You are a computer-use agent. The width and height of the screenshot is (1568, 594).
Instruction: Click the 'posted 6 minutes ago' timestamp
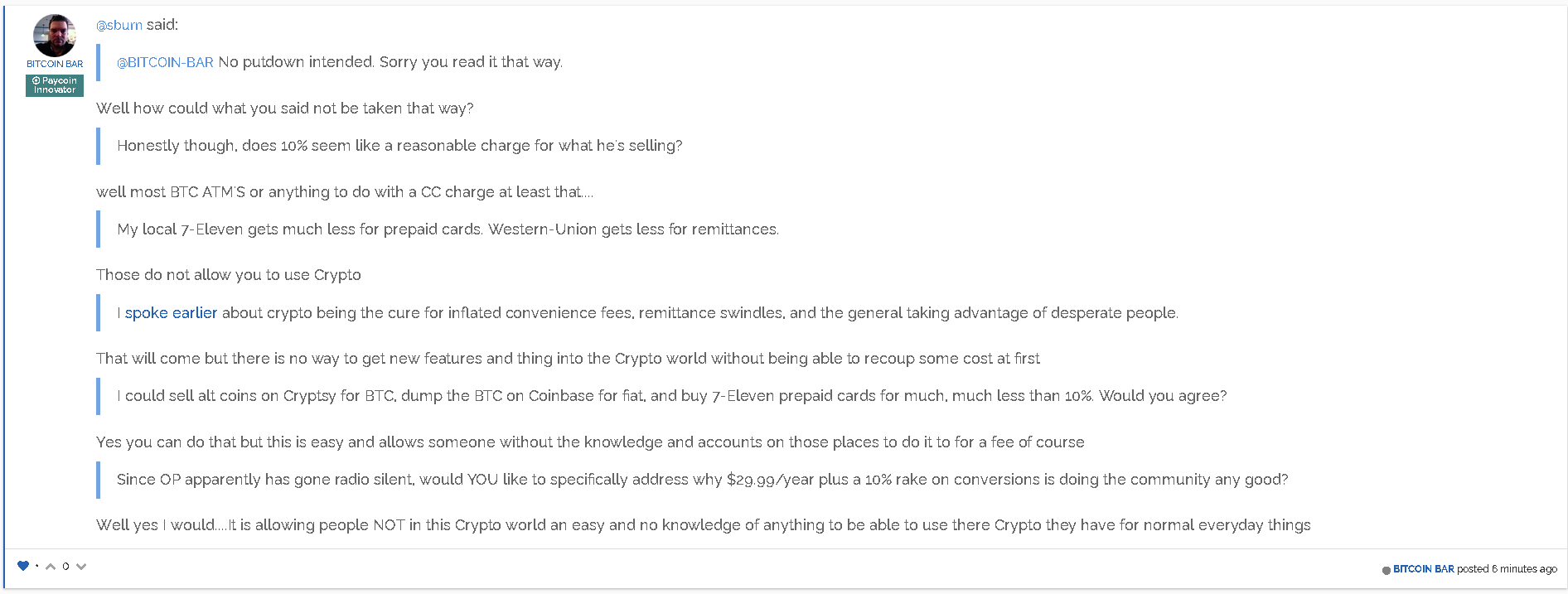1507,569
